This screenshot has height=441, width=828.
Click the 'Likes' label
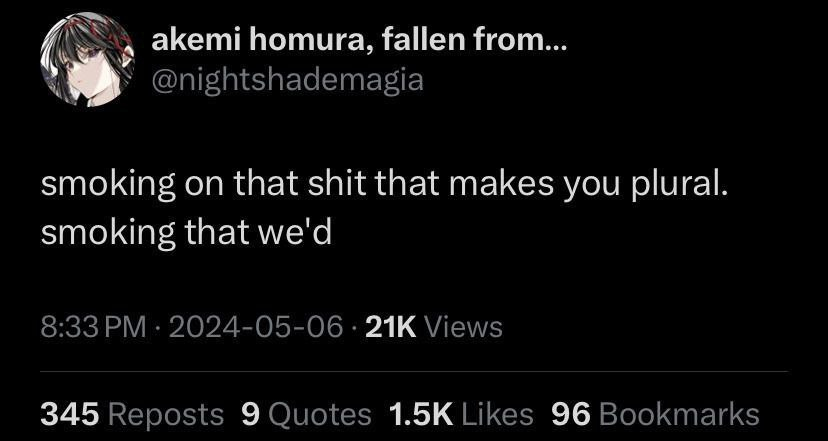point(497,414)
